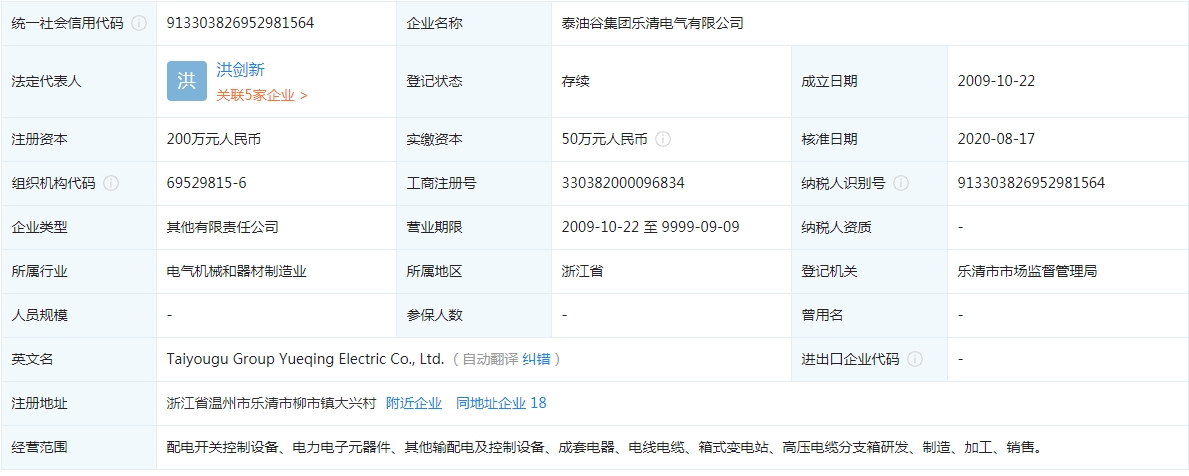Click the credit code value in the 统一社会信用代码 row
The height and width of the screenshot is (476, 1189).
click(x=240, y=23)
